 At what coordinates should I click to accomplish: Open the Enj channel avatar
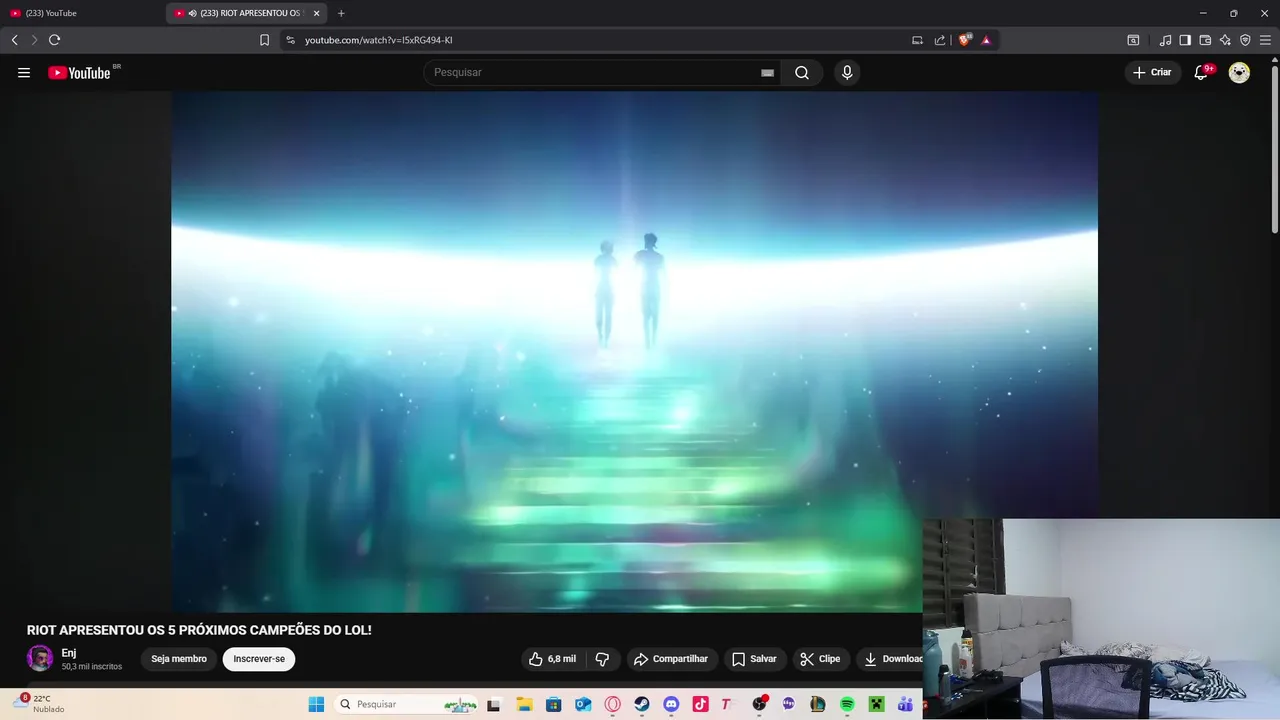coord(40,658)
